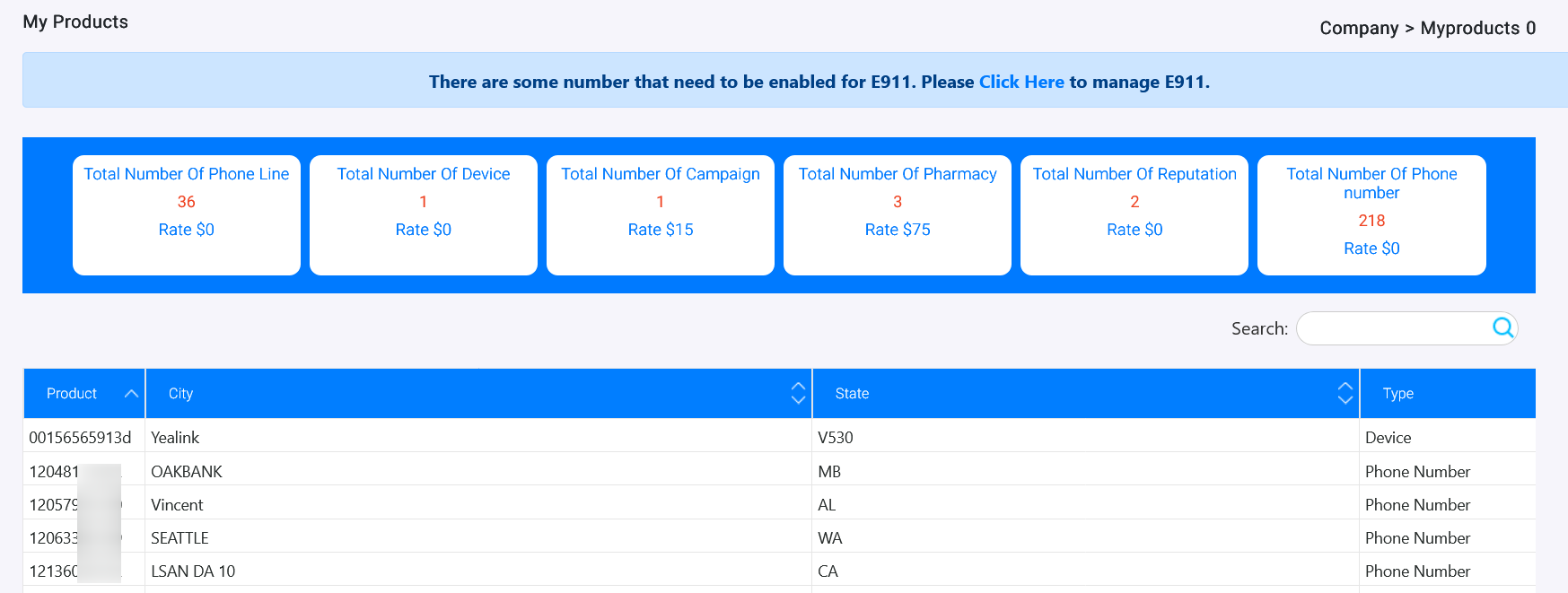Screen dimensions: 1568x593
Task: Click the Type column header
Action: point(1397,394)
